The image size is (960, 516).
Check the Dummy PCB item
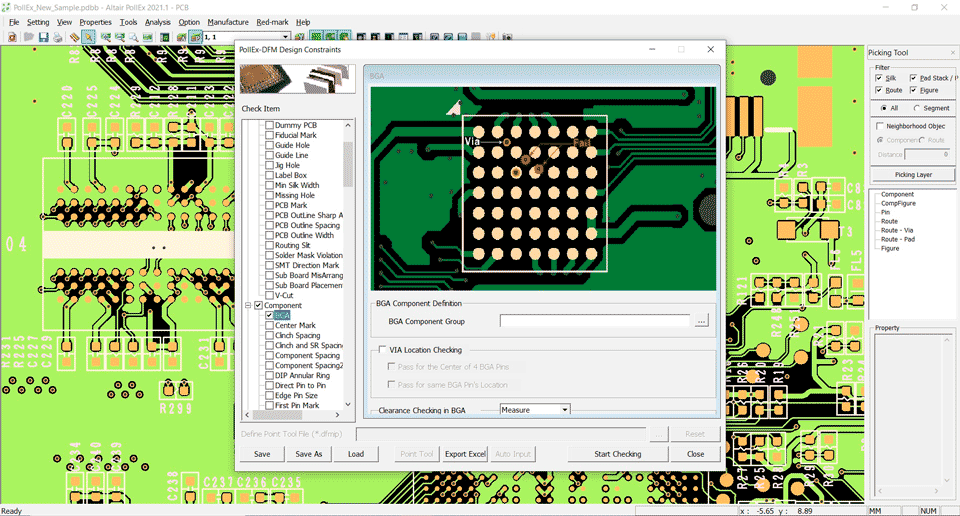click(269, 125)
